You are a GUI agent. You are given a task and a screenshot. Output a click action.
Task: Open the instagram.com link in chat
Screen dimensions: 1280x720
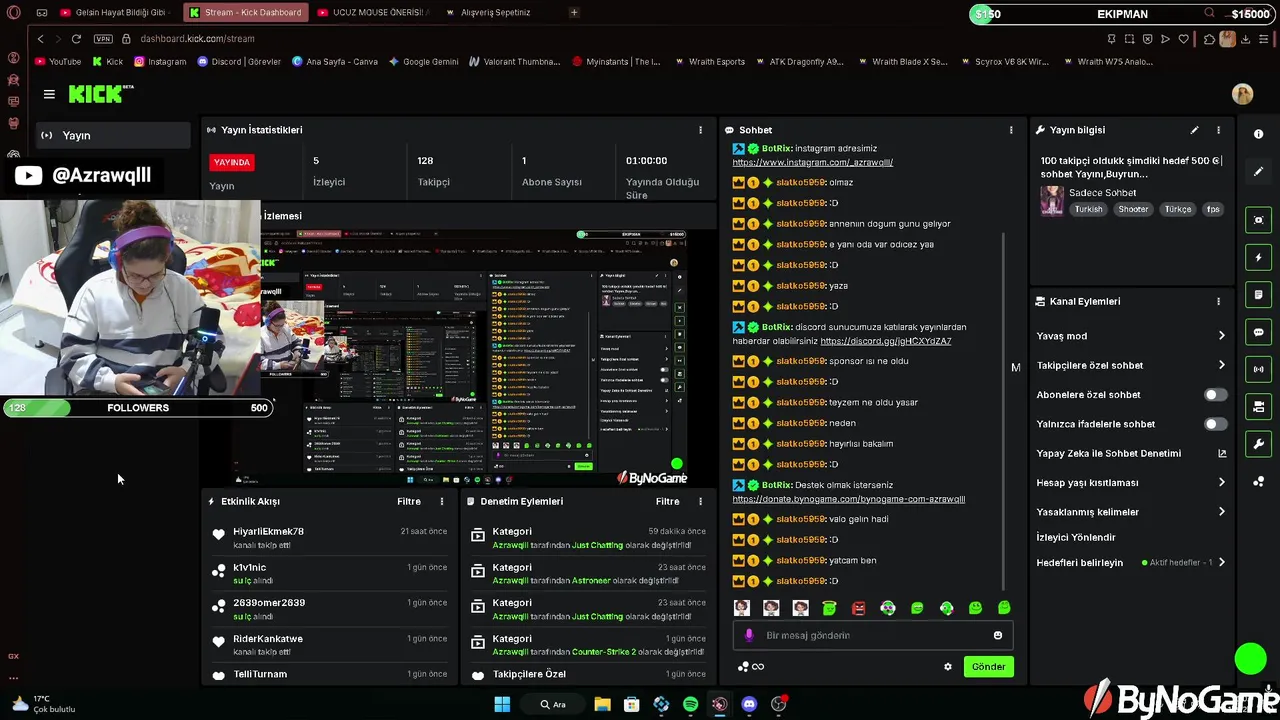[x=812, y=162]
